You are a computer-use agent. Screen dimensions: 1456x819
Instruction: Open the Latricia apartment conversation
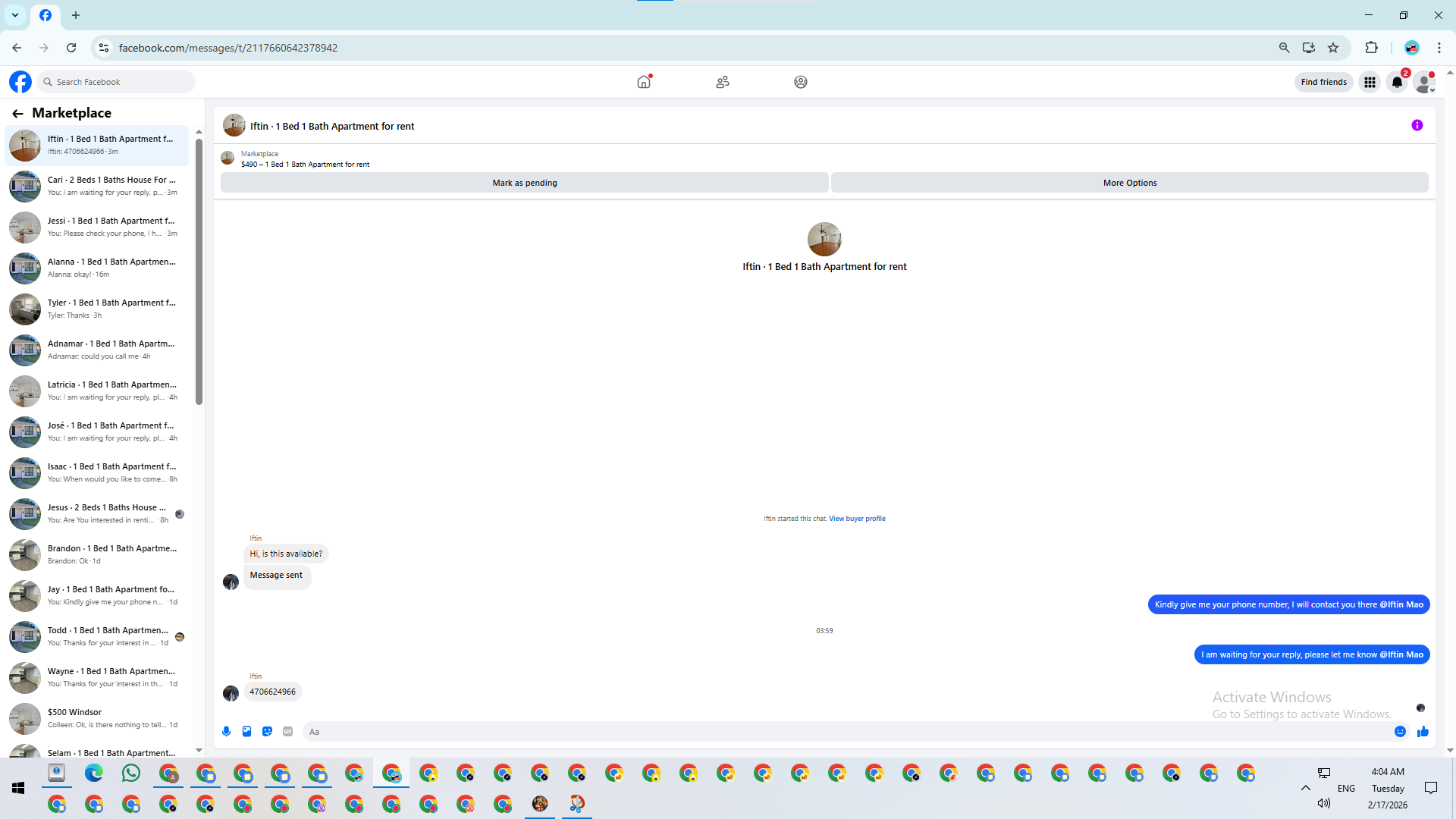click(x=97, y=391)
